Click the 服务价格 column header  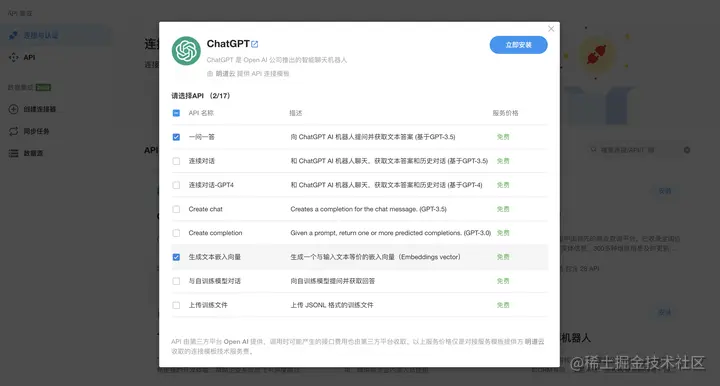point(506,113)
